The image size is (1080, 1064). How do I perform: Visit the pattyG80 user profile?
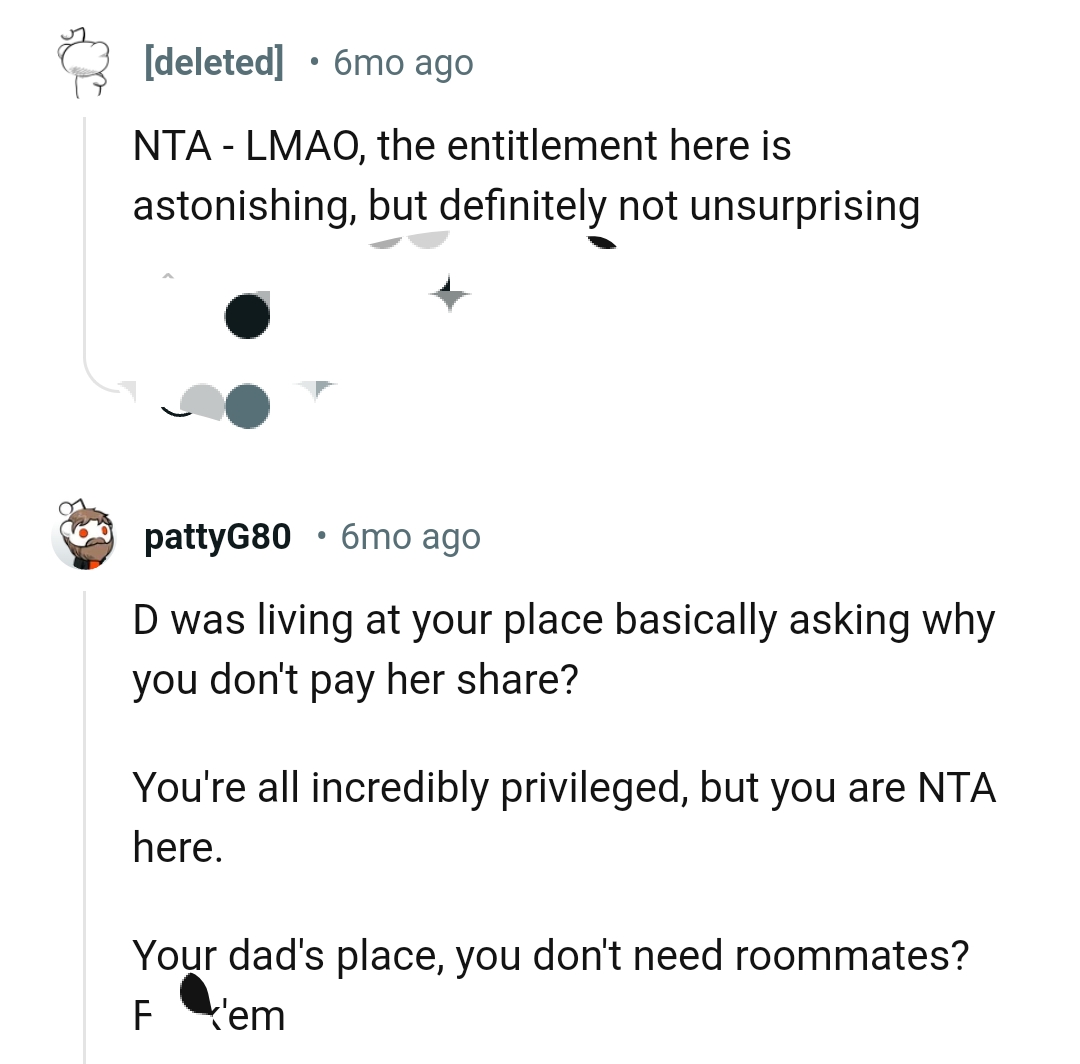coord(218,538)
